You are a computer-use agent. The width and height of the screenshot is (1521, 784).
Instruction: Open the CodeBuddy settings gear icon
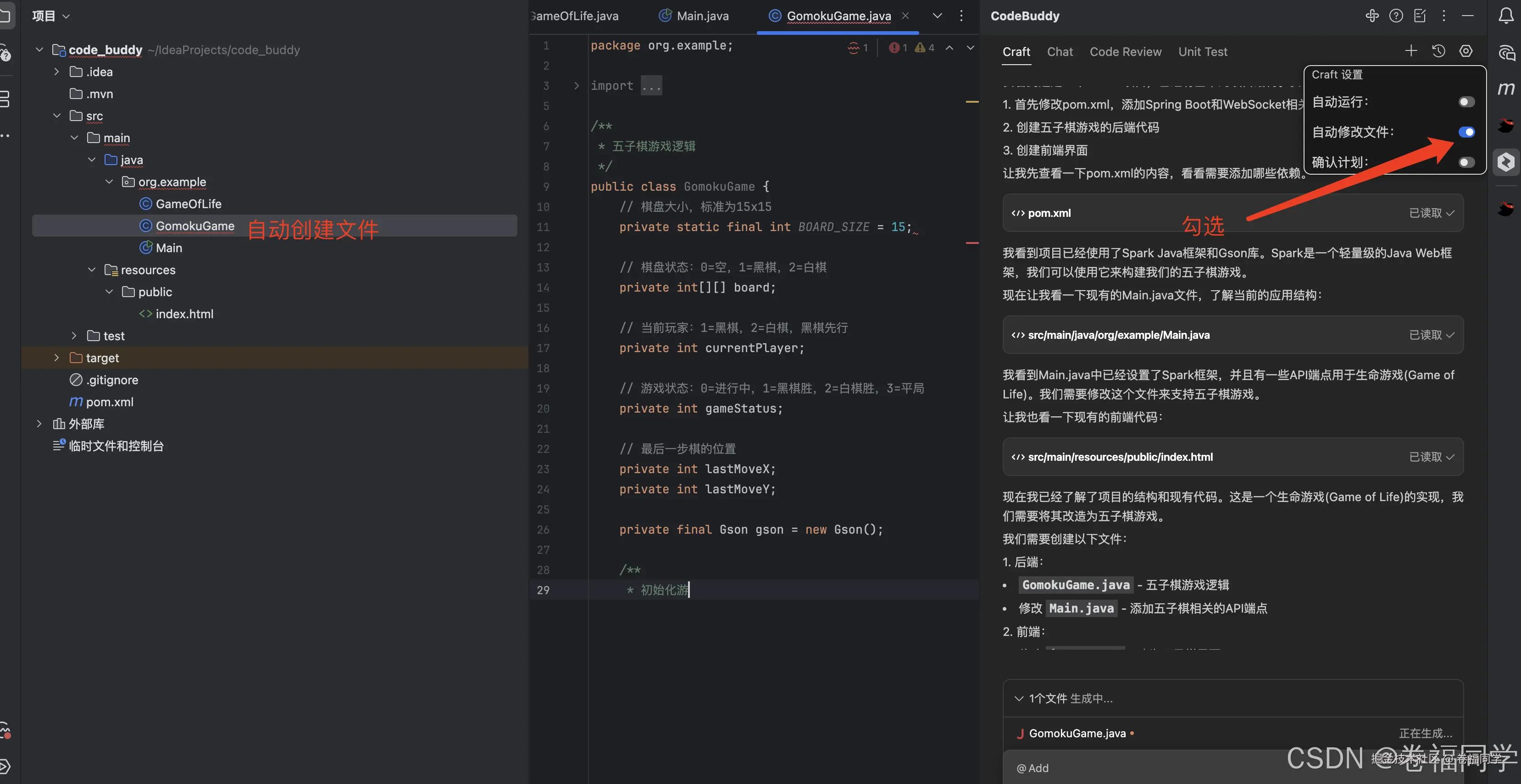coord(1466,51)
